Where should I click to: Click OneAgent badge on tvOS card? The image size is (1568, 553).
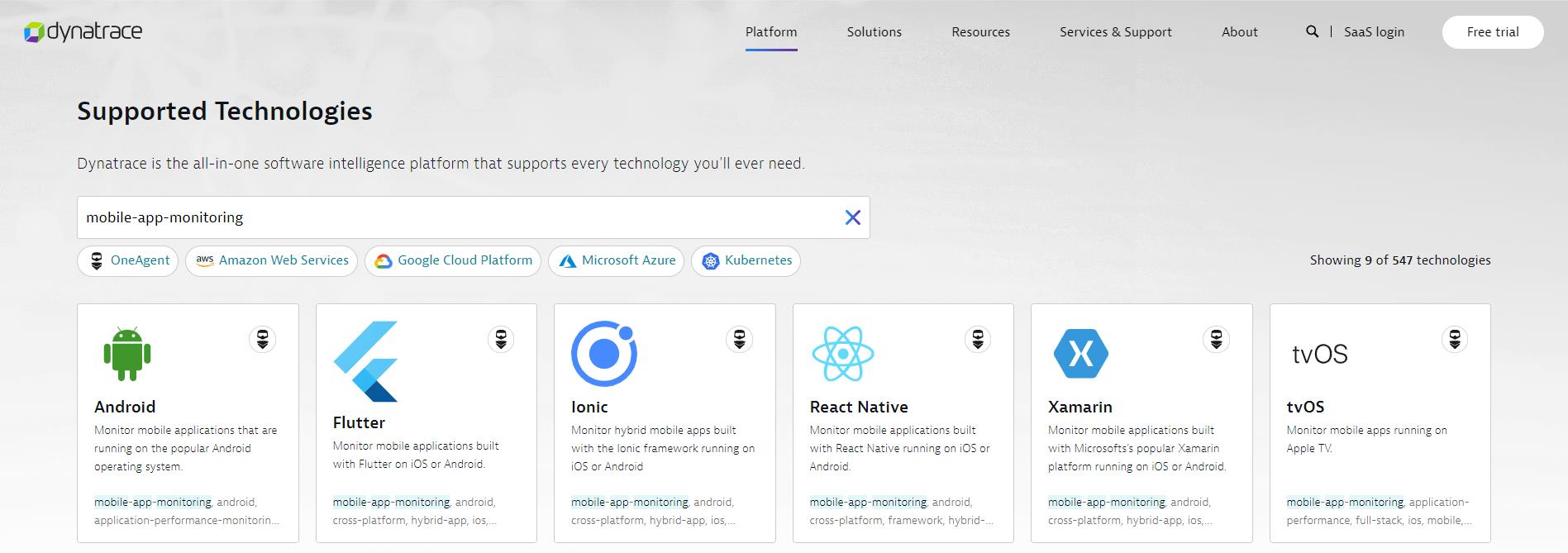click(1455, 339)
